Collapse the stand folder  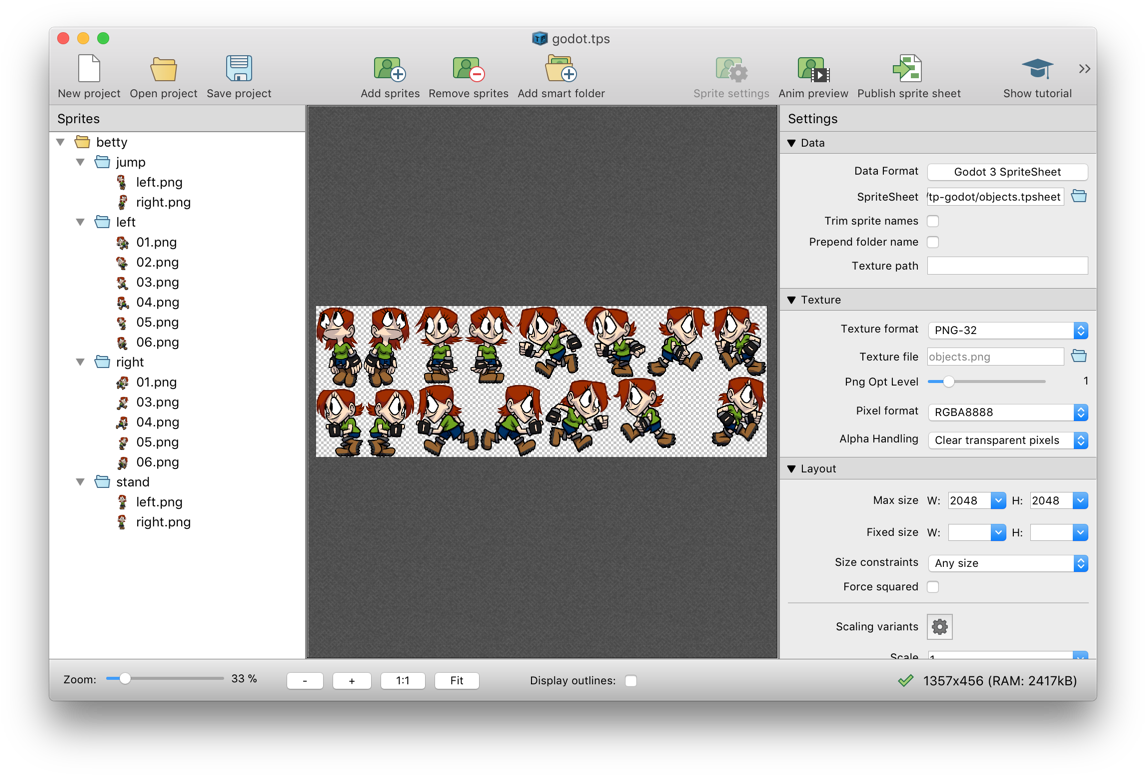[80, 481]
